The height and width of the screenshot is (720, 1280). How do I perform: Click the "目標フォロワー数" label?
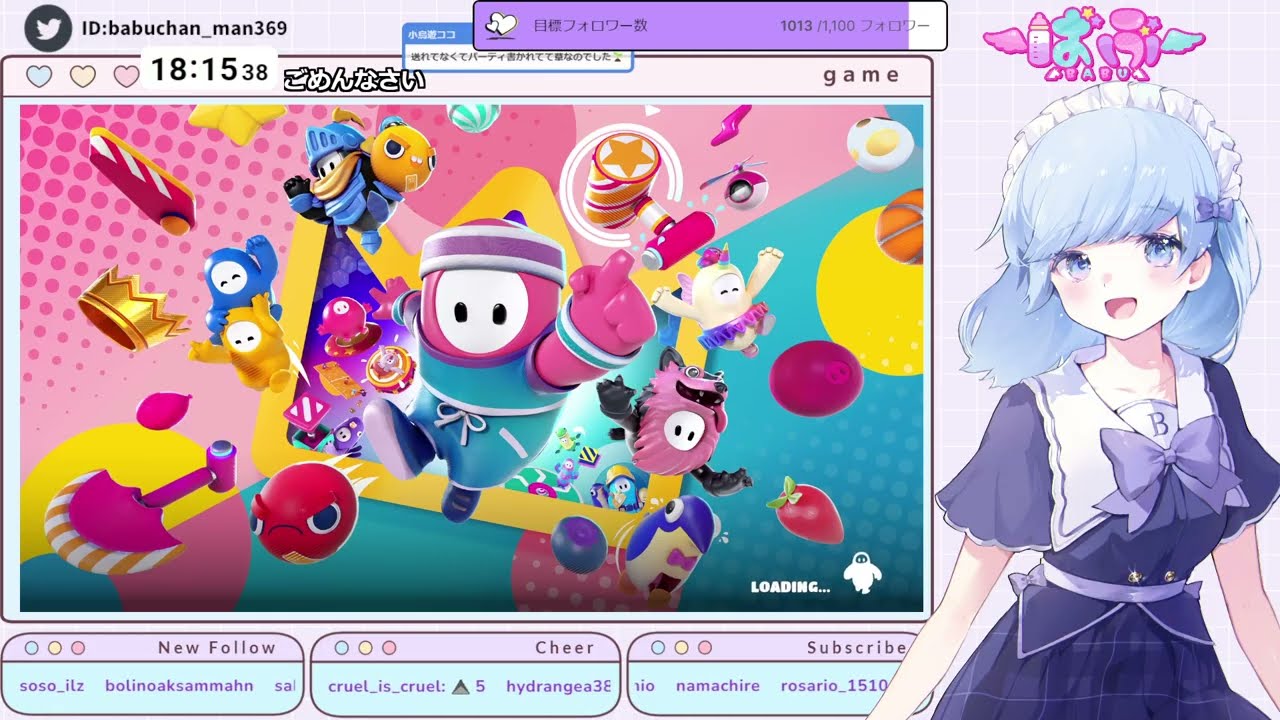591,26
